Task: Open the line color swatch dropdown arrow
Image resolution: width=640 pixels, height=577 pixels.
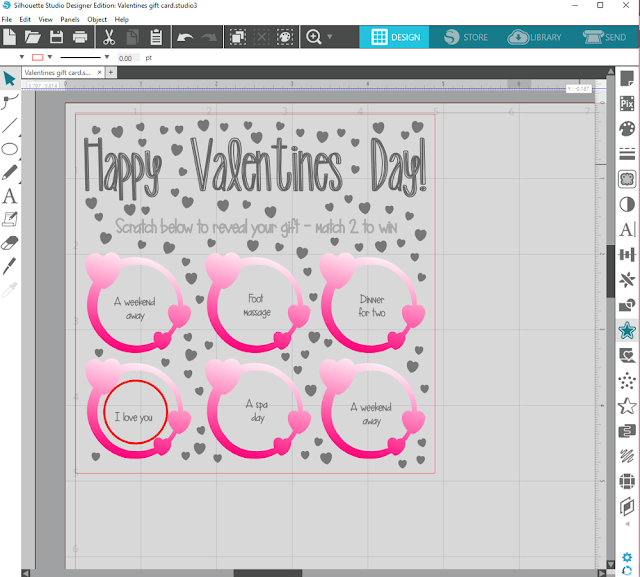Action: [50, 57]
